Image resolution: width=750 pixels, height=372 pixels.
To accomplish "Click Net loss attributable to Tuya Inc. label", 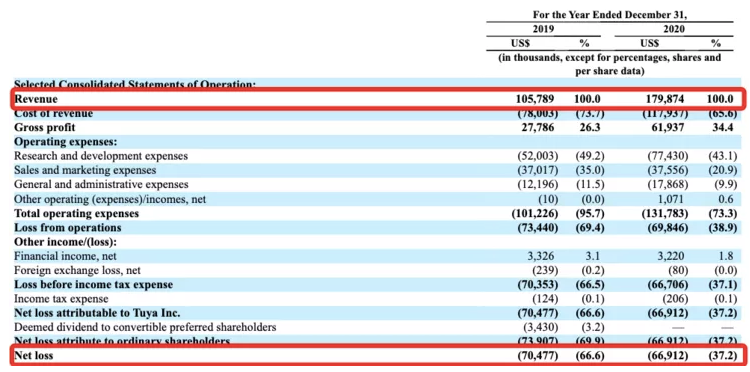I will pyautogui.click(x=97, y=313).
